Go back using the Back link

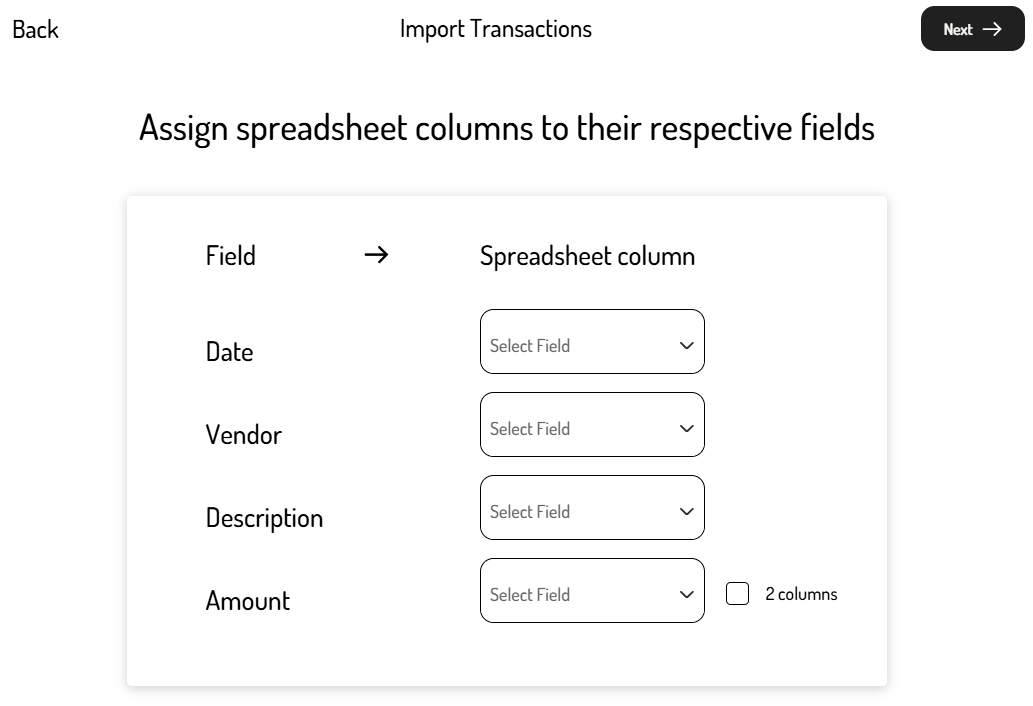pyautogui.click(x=35, y=30)
